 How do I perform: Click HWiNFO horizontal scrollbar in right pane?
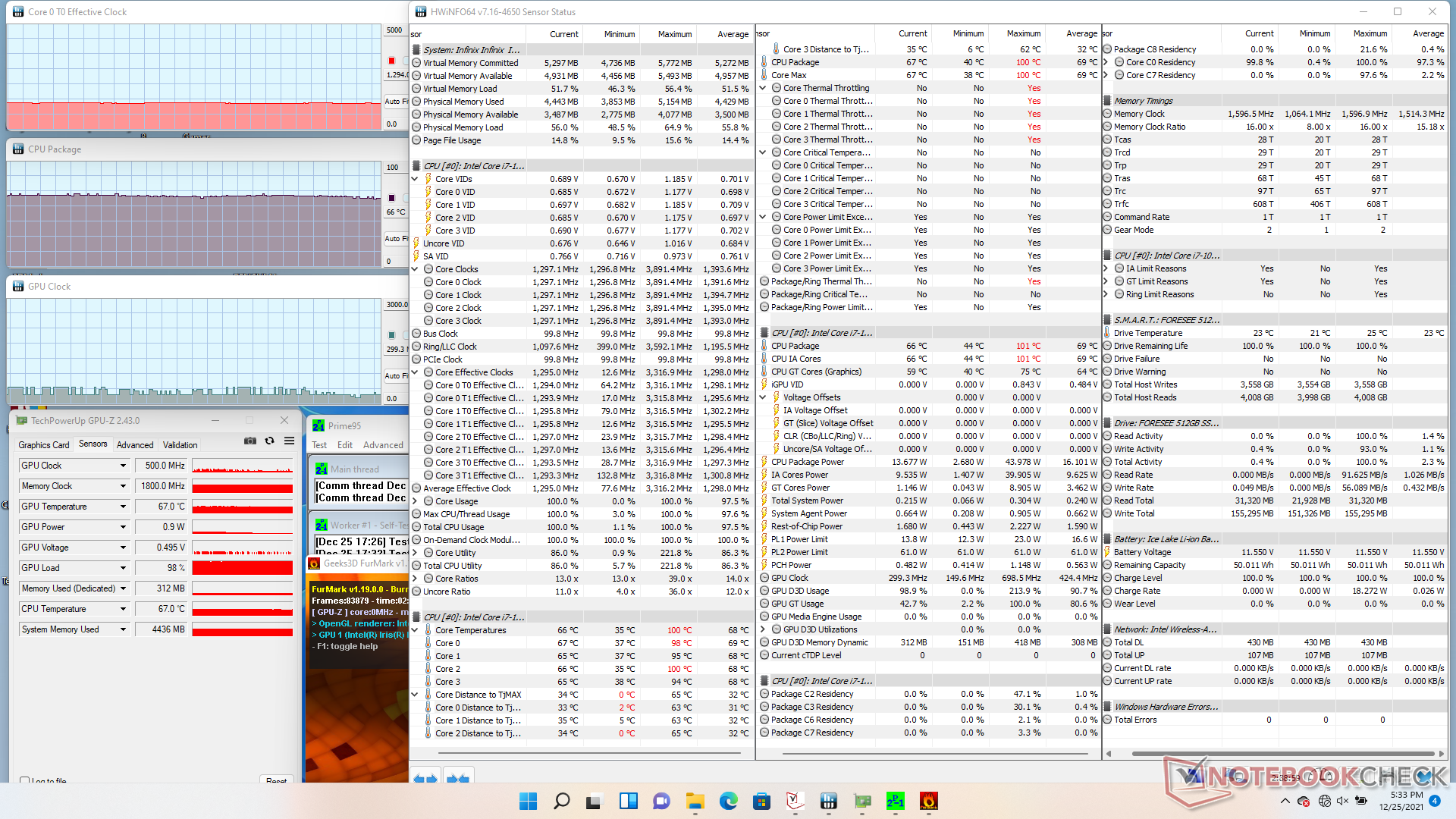[x=1285, y=754]
